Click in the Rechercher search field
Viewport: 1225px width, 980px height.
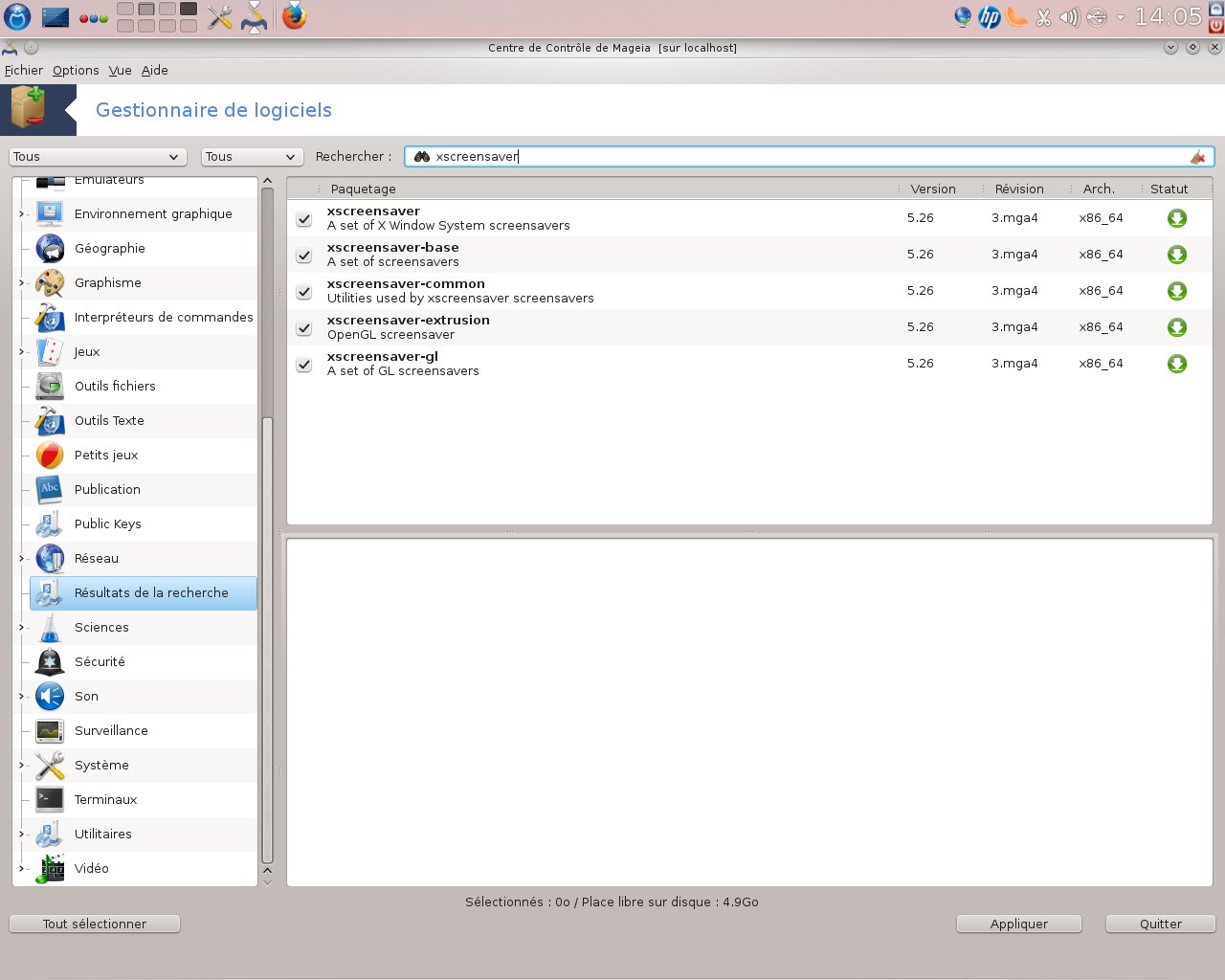click(x=809, y=157)
